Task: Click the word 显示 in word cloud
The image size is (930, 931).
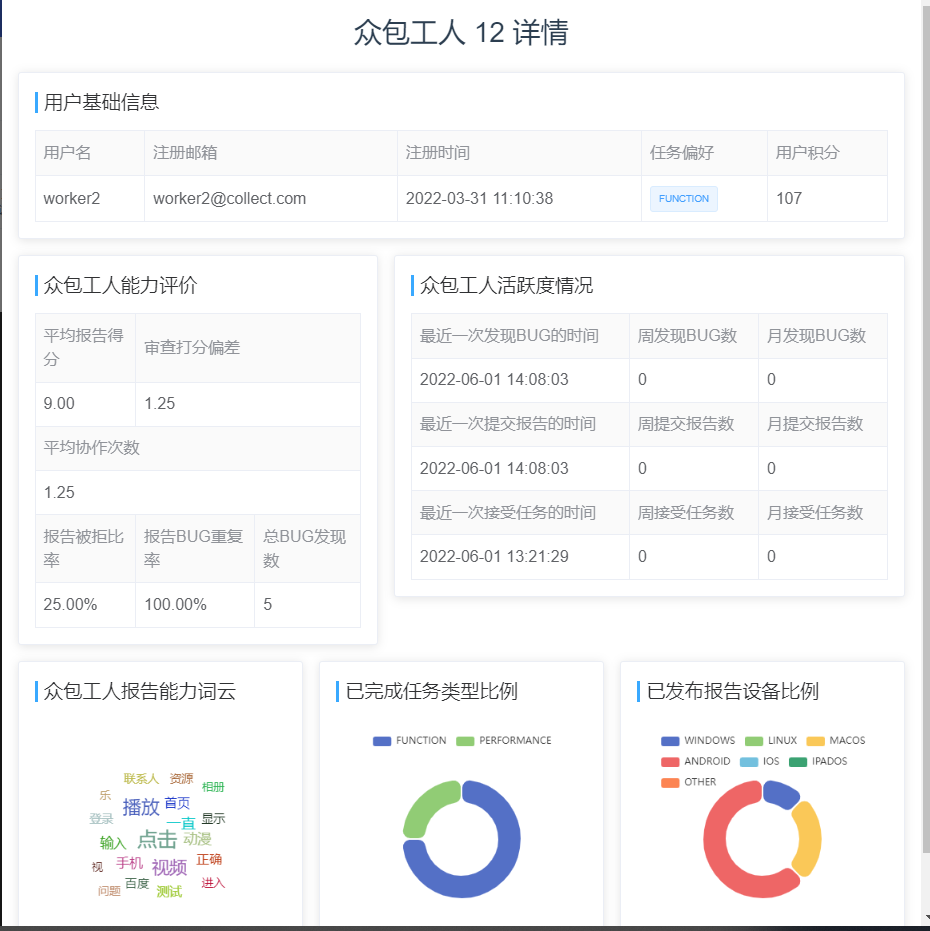Action: (x=213, y=818)
